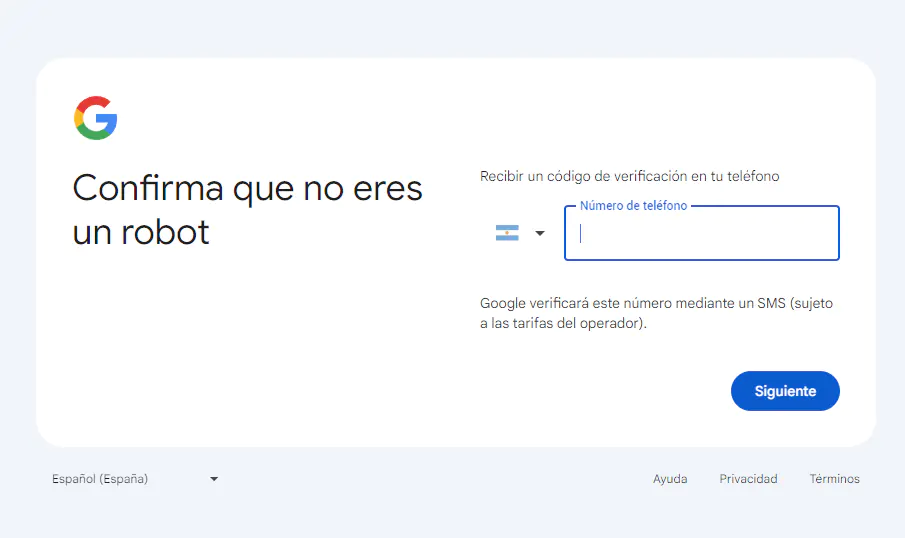
Task: Open the Español (España) language selector
Action: click(100, 479)
